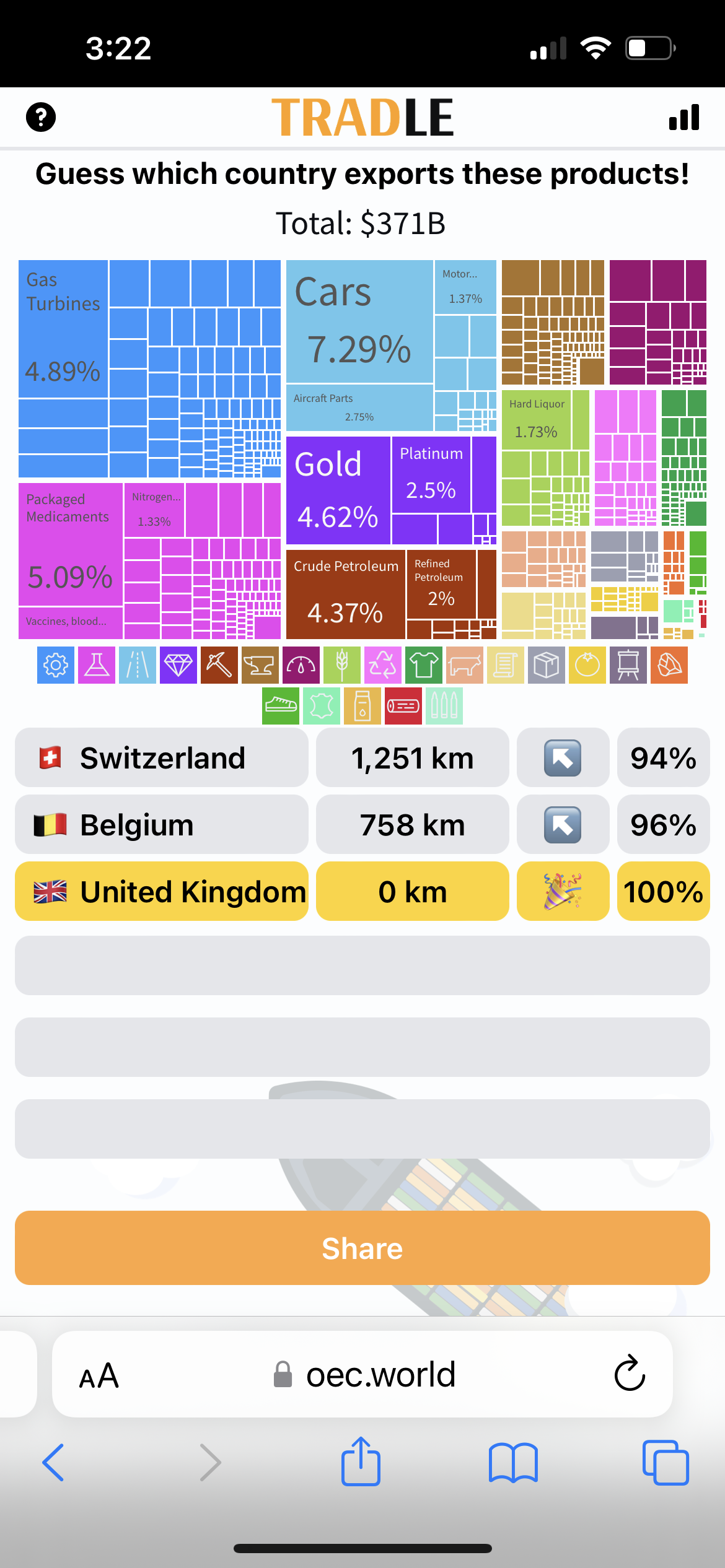Viewport: 725px width, 1568px height.
Task: Open the Safari bookmarks icon
Action: click(513, 1463)
